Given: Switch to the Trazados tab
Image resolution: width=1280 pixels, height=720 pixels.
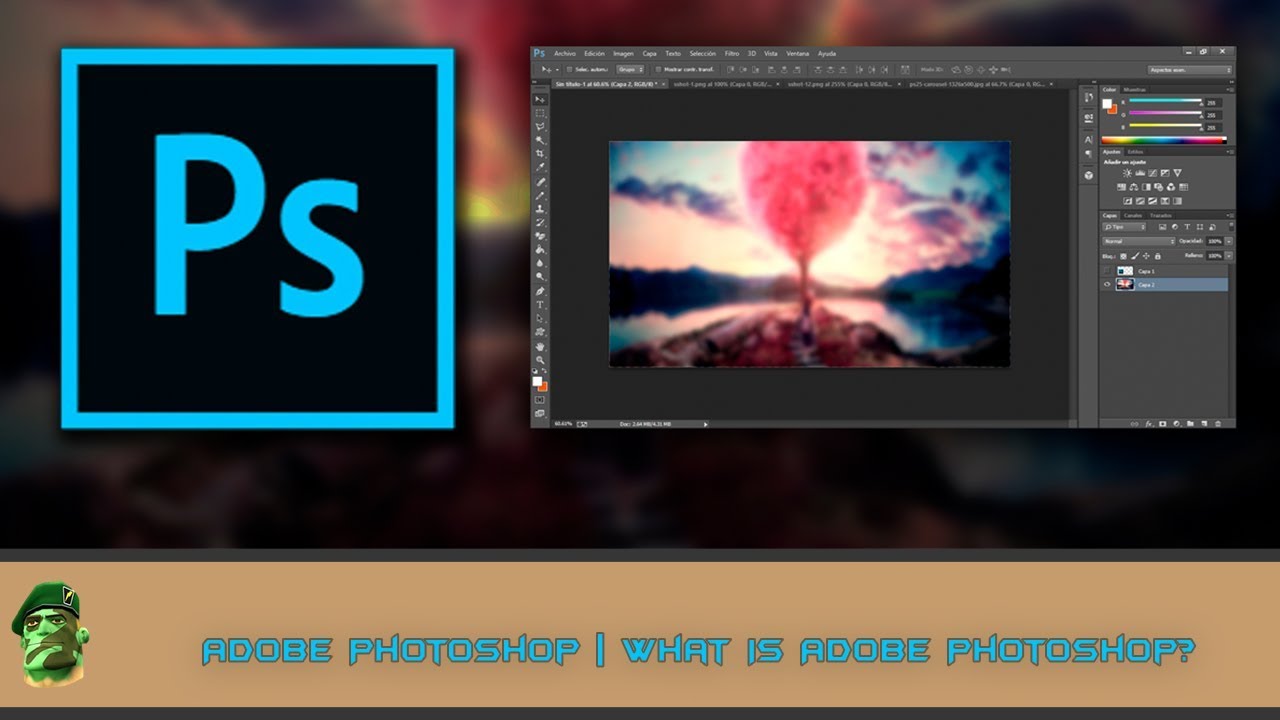Looking at the screenshot, I should tap(1160, 215).
